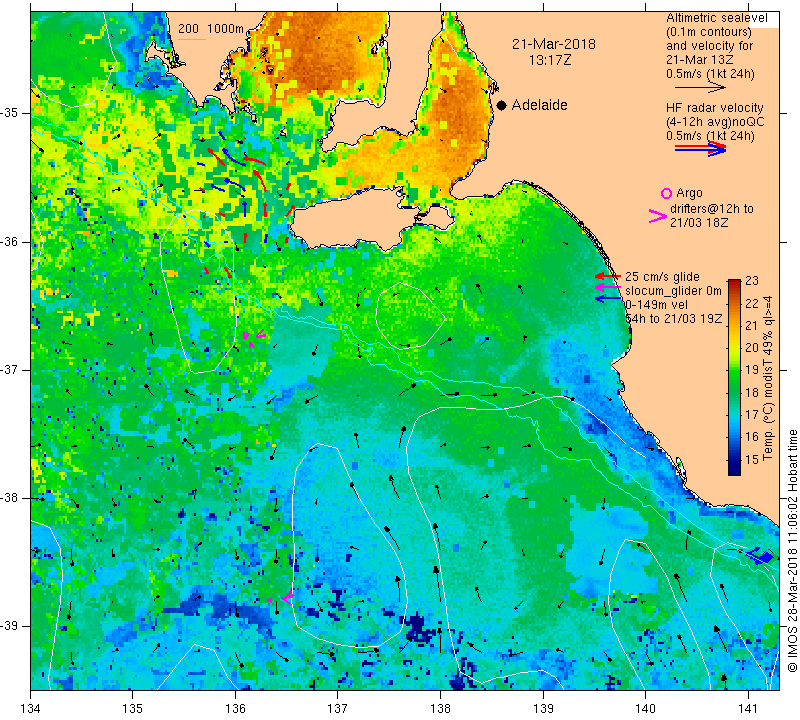Click the temperature color bar scale
800x720 pixels.
(734, 377)
